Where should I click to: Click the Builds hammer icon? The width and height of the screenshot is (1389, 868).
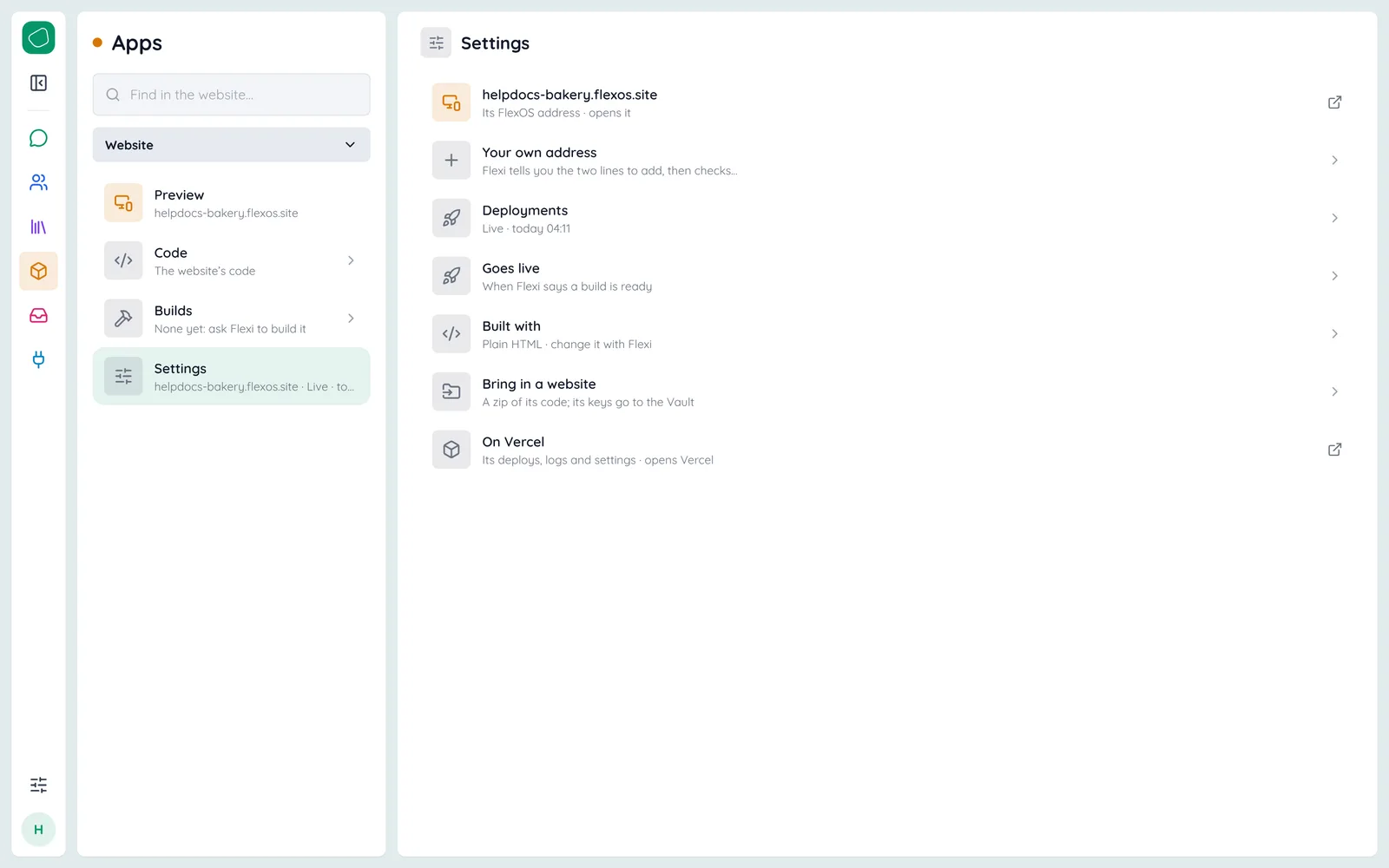pyautogui.click(x=123, y=319)
